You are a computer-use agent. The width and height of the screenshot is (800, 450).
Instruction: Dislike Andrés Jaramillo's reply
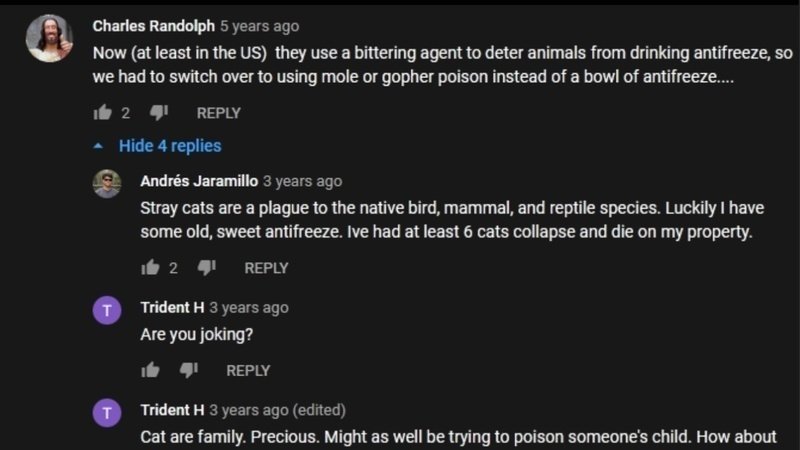click(x=206, y=268)
